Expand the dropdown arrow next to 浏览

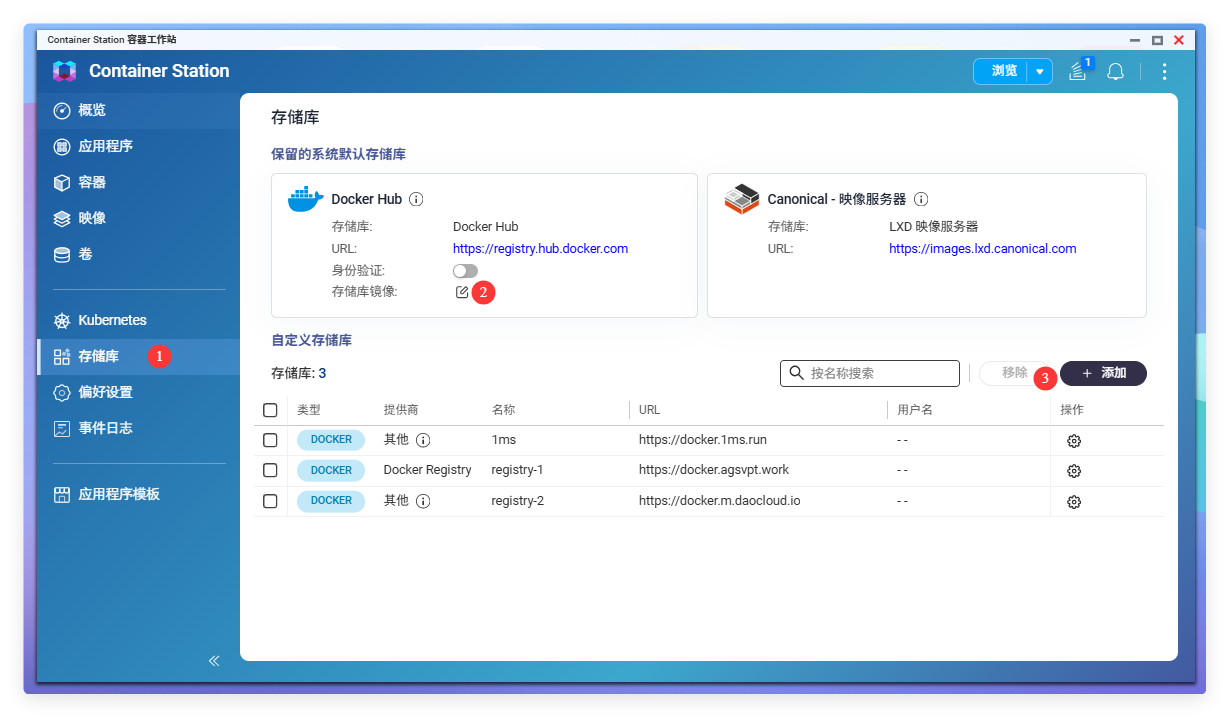1040,71
